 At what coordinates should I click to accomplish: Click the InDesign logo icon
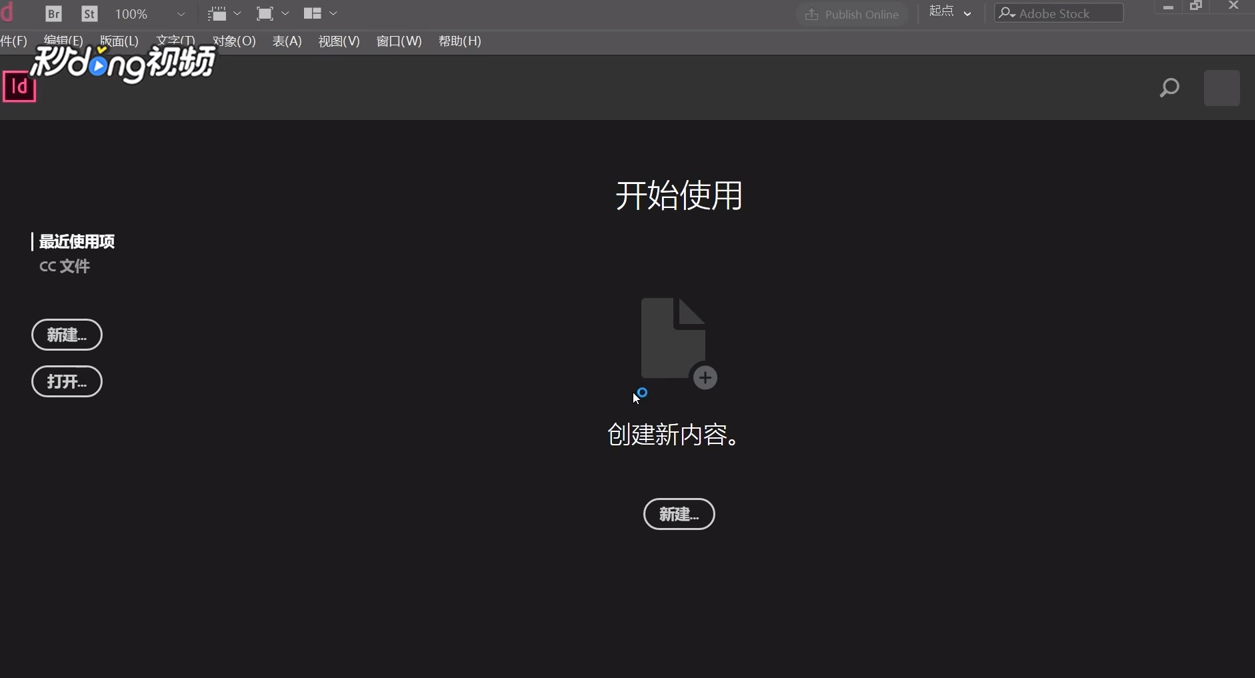click(x=19, y=88)
